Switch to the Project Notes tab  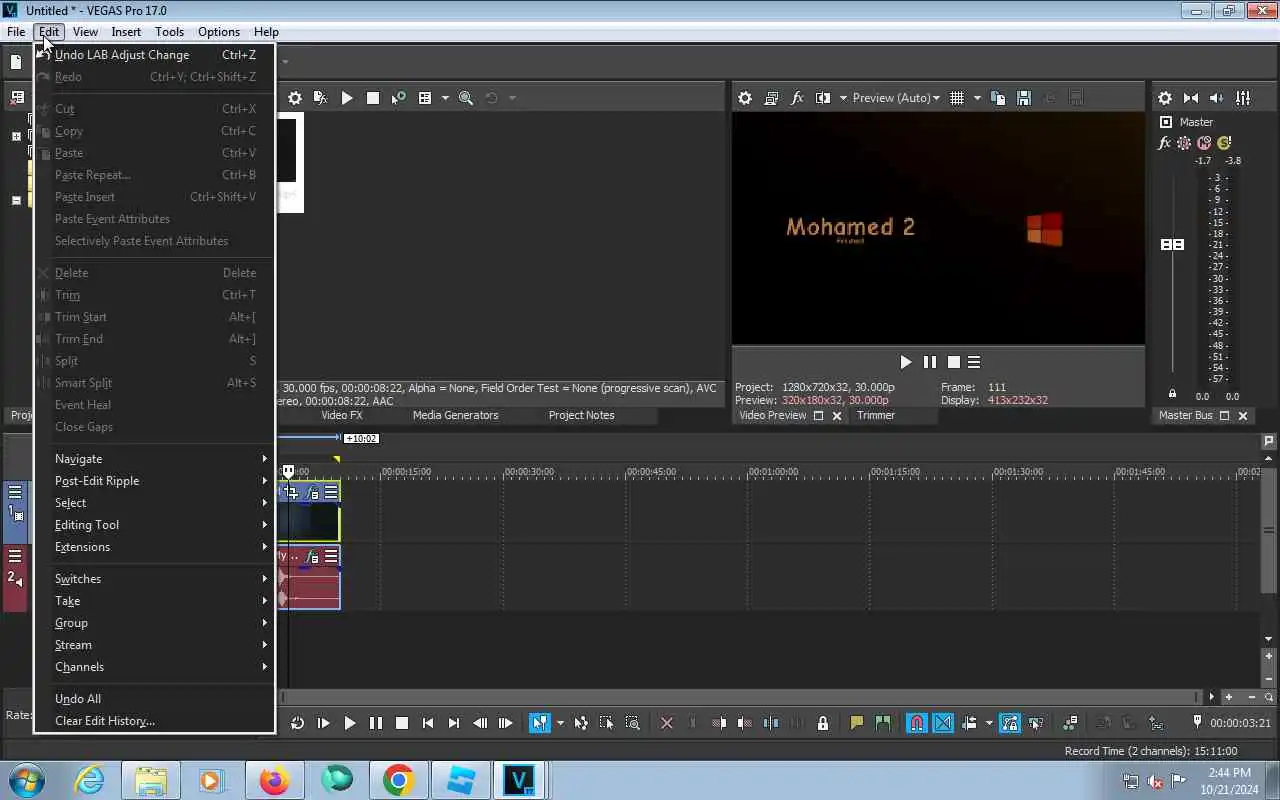581,415
